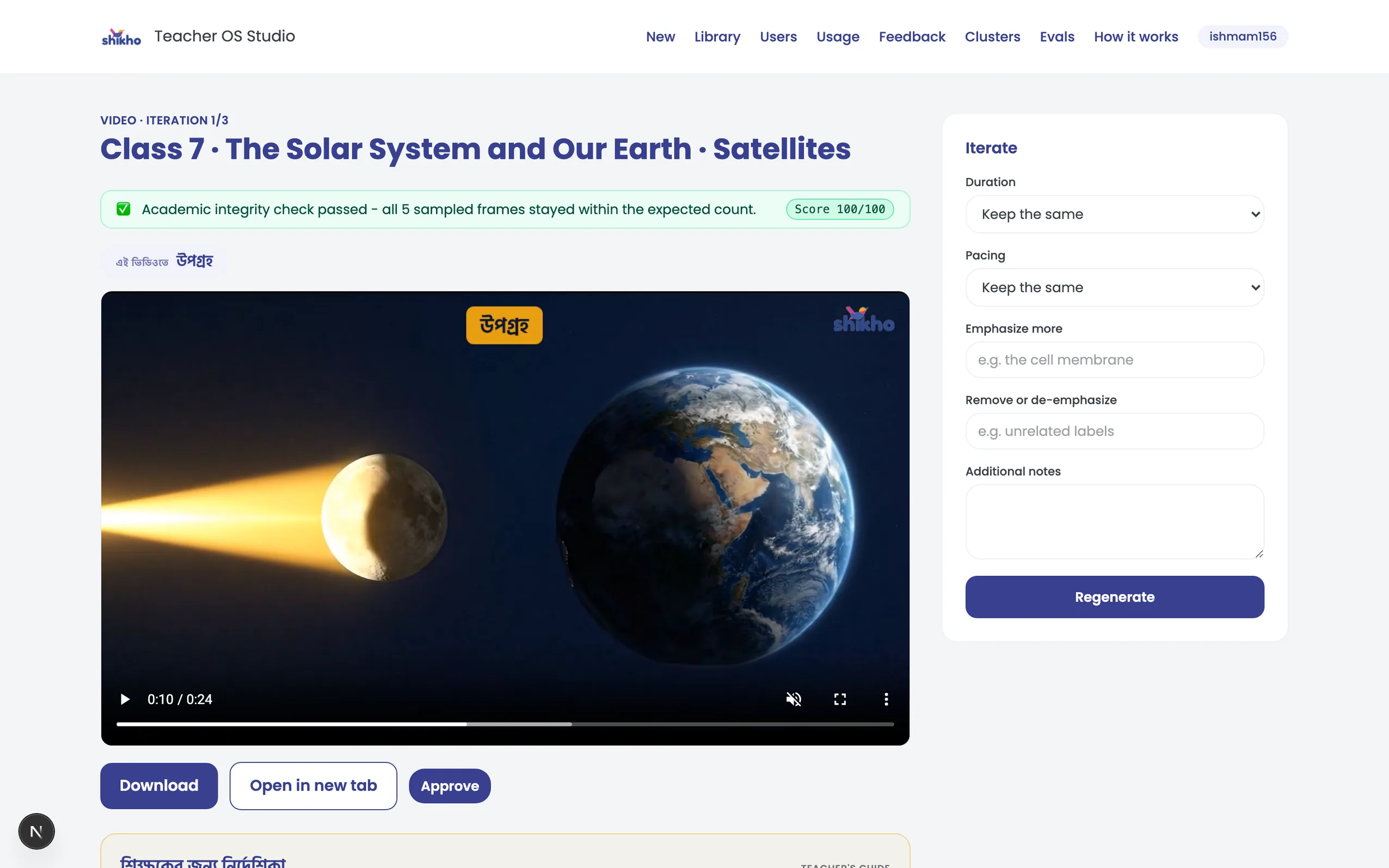Open How it works page
The height and width of the screenshot is (868, 1389).
[x=1136, y=37]
